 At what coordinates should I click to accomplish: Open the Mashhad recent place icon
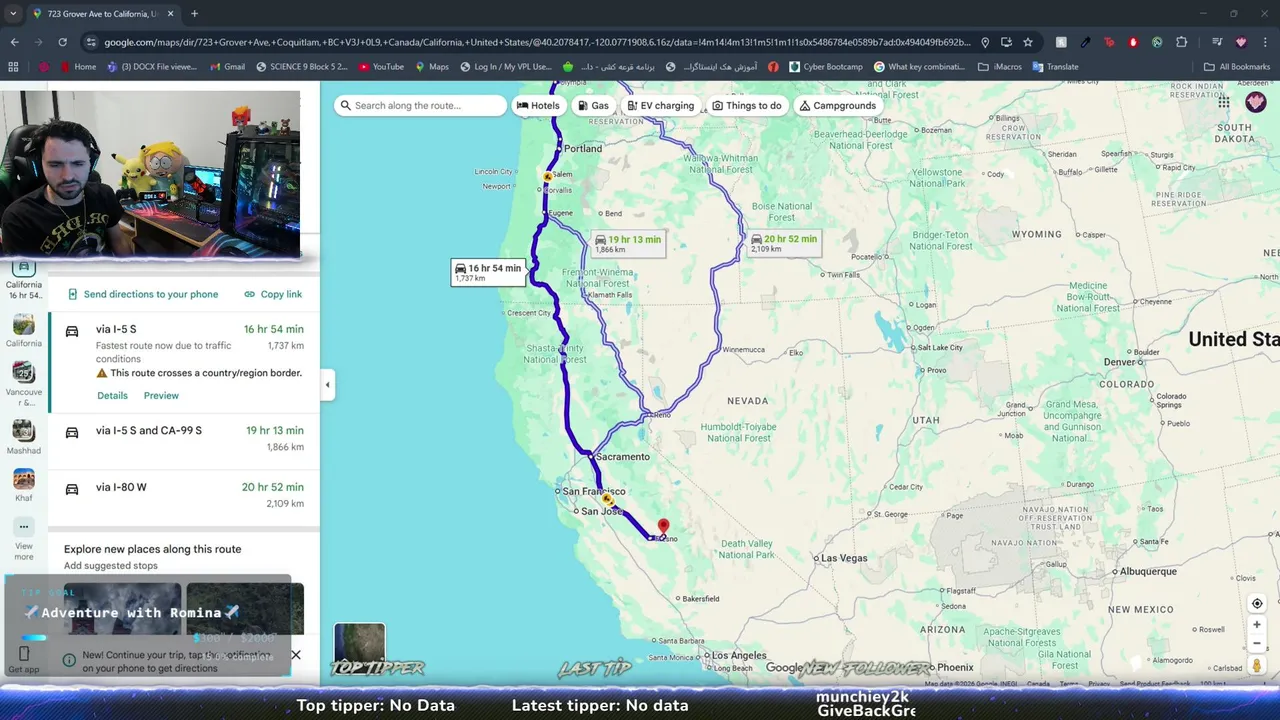click(24, 431)
